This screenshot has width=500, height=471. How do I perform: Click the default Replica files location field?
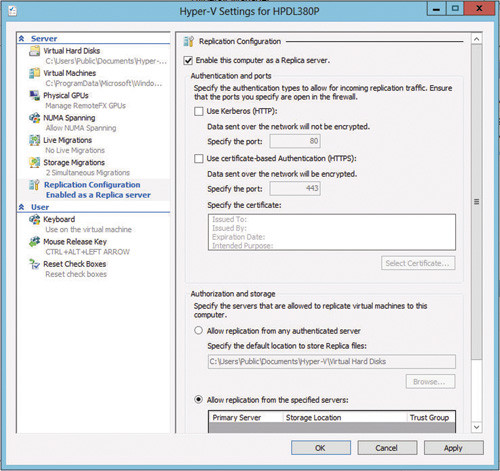pyautogui.click(x=332, y=362)
